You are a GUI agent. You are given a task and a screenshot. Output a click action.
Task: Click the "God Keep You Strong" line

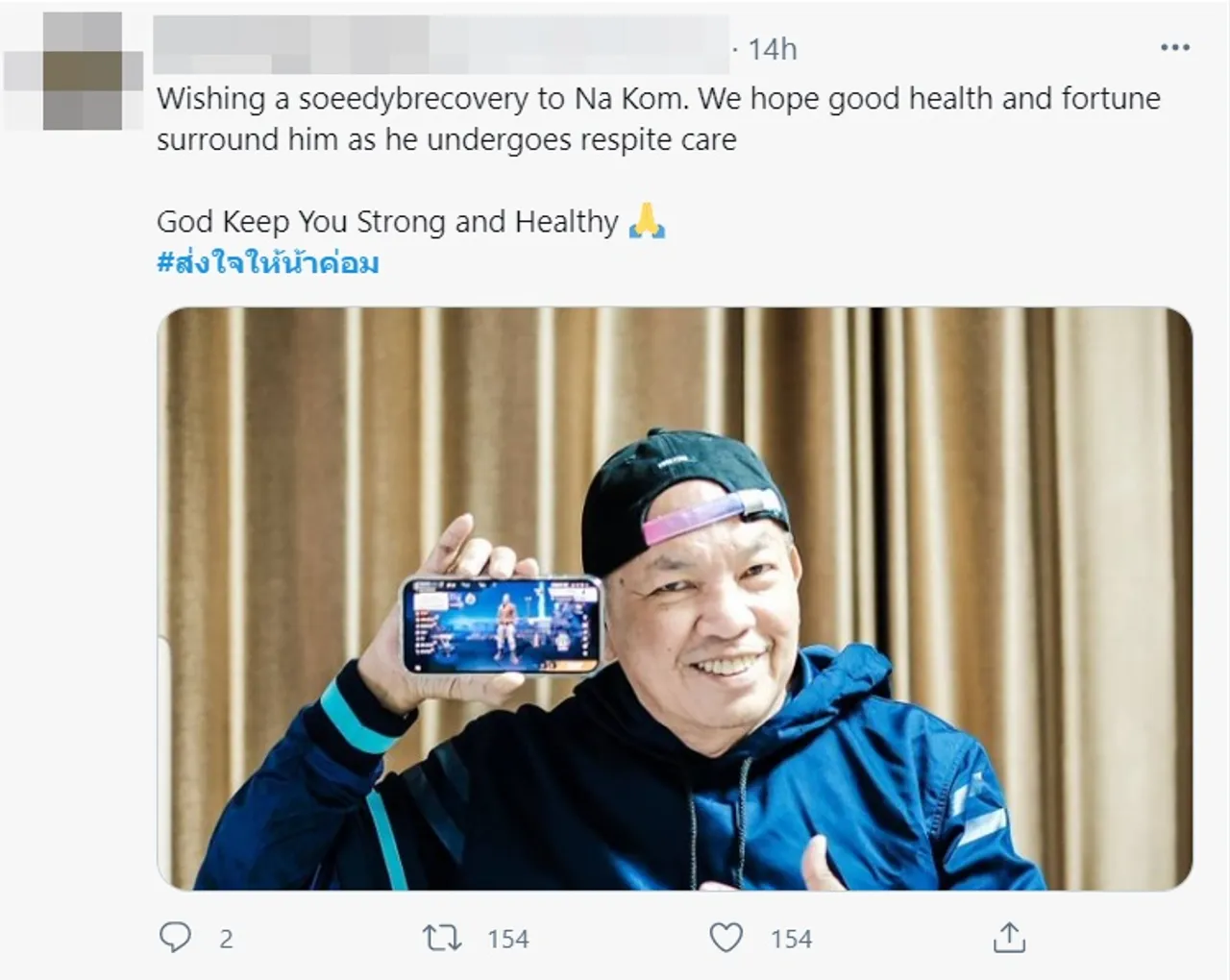(387, 222)
